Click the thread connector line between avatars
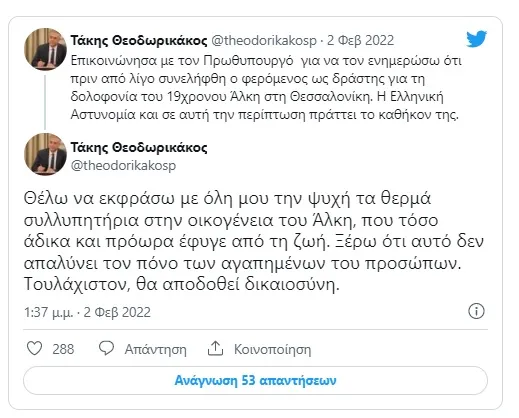The width and height of the screenshot is (519, 418). (45, 102)
